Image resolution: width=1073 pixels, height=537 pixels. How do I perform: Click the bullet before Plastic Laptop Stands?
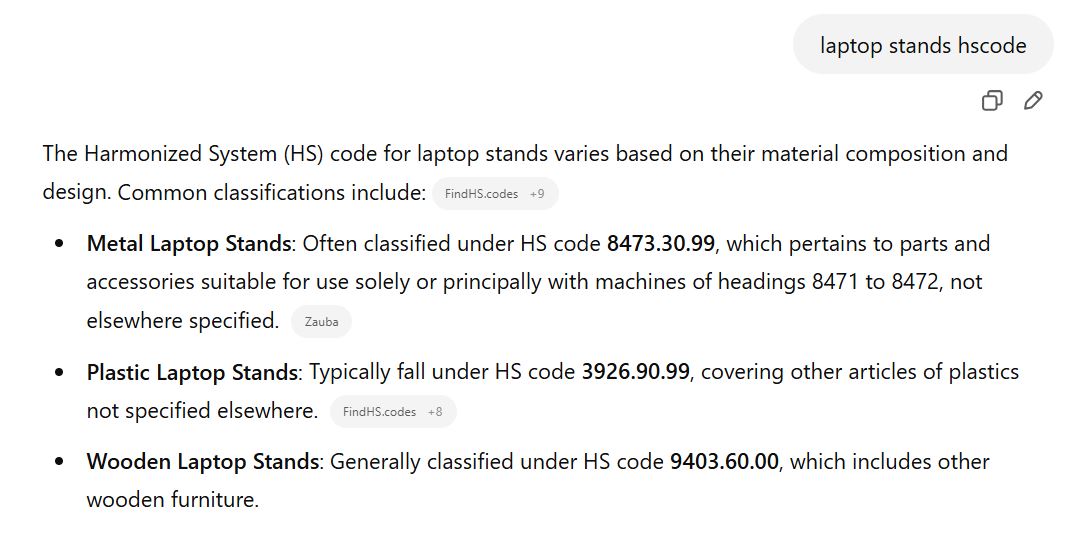tap(60, 372)
